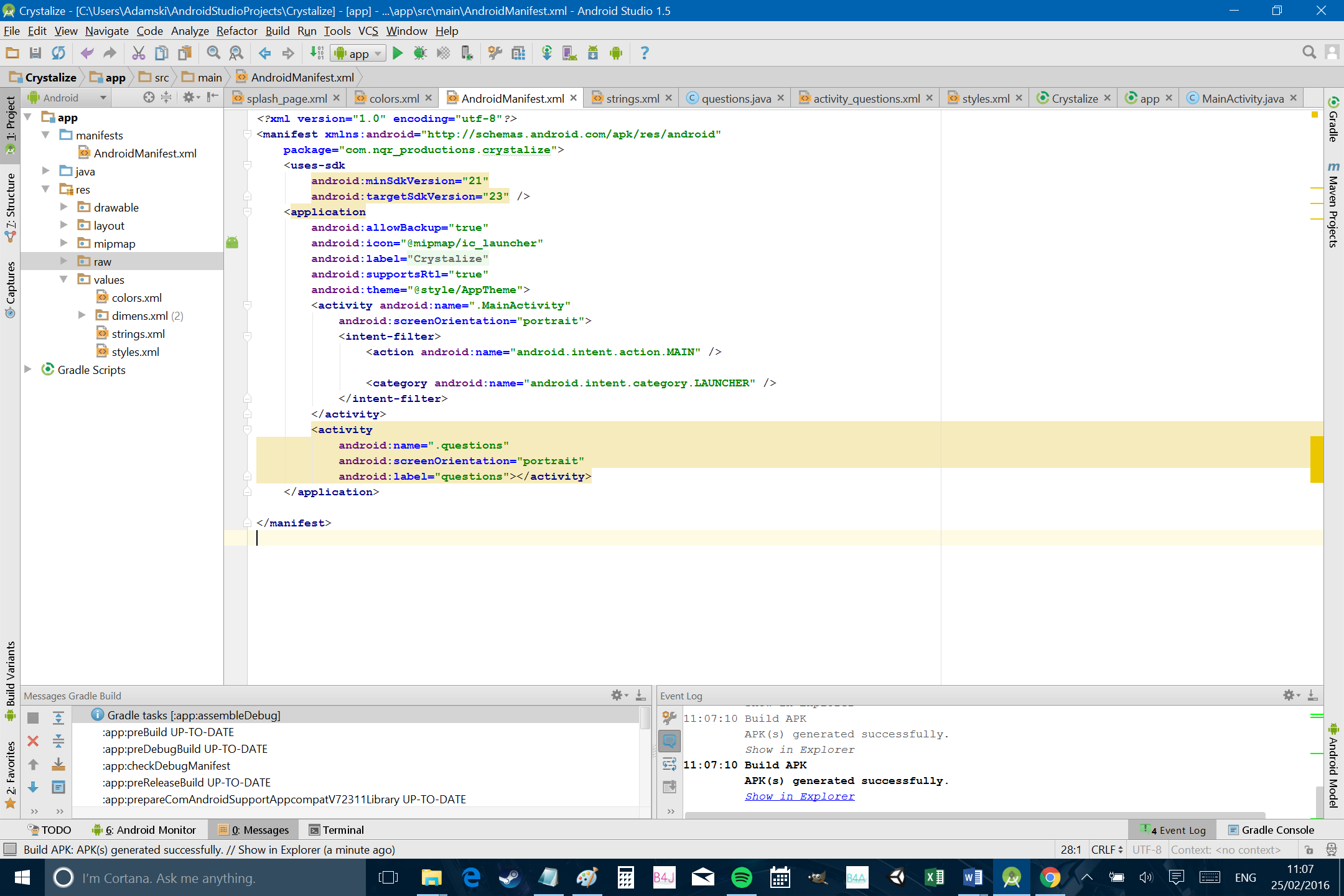Select strings.xml in project tree

pos(138,334)
